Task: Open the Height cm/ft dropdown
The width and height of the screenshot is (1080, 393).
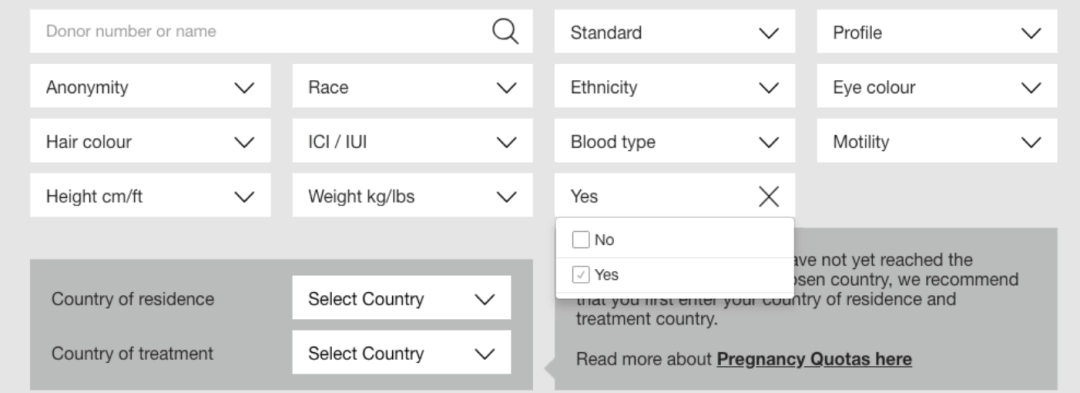Action: (150, 195)
